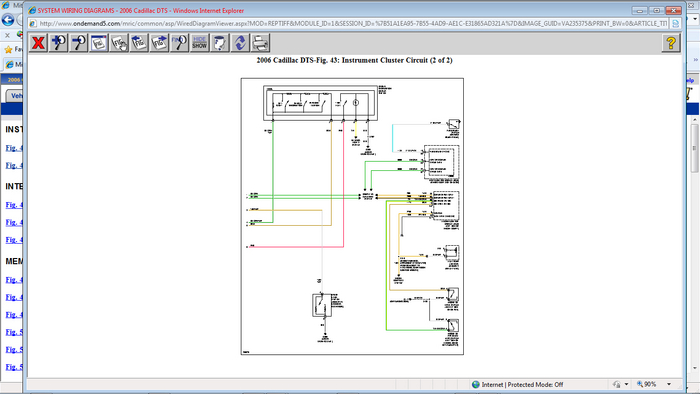This screenshot has width=700, height=394.
Task: Click the first Fig. link under the INST heading
Action: tap(14, 148)
